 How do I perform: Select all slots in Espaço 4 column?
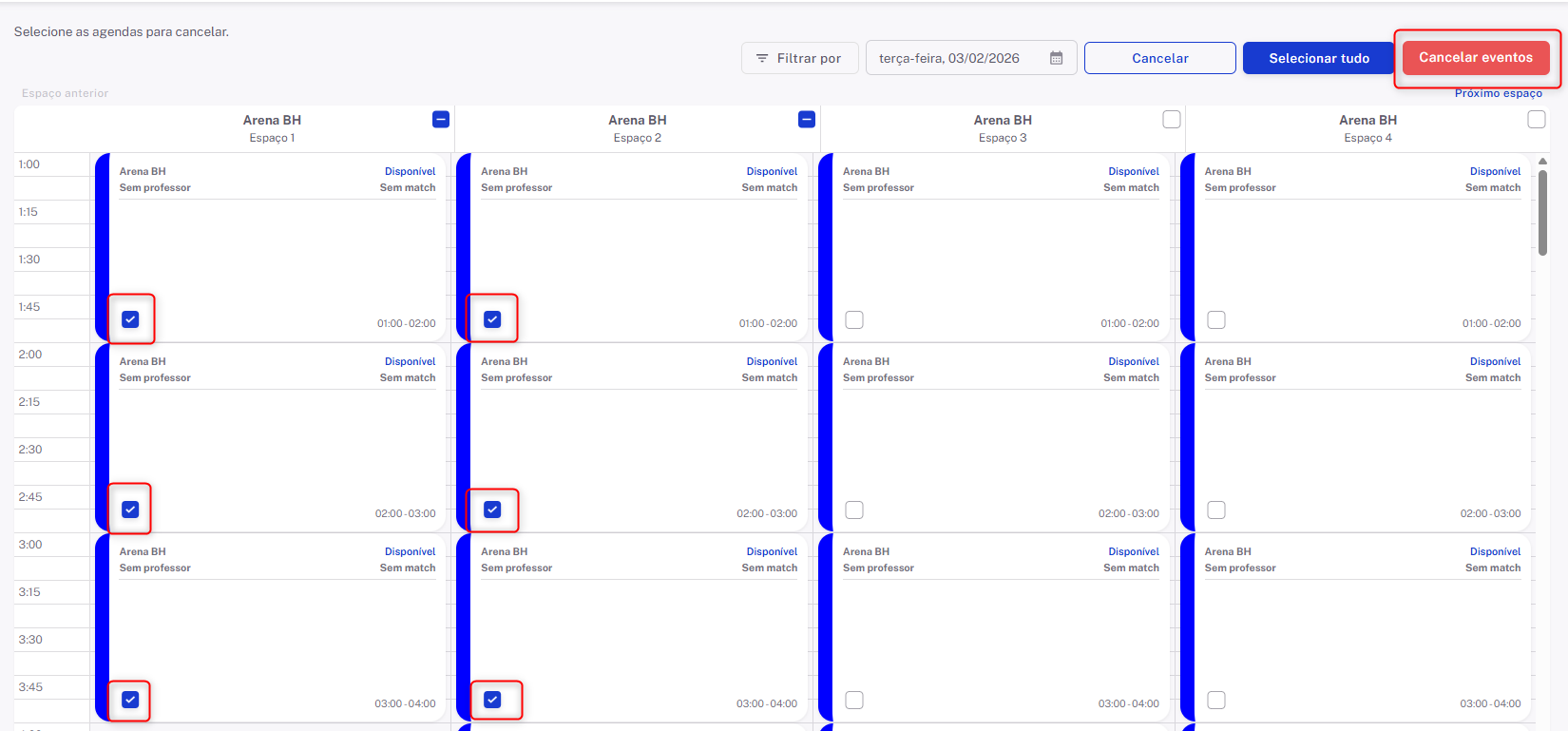[x=1537, y=120]
